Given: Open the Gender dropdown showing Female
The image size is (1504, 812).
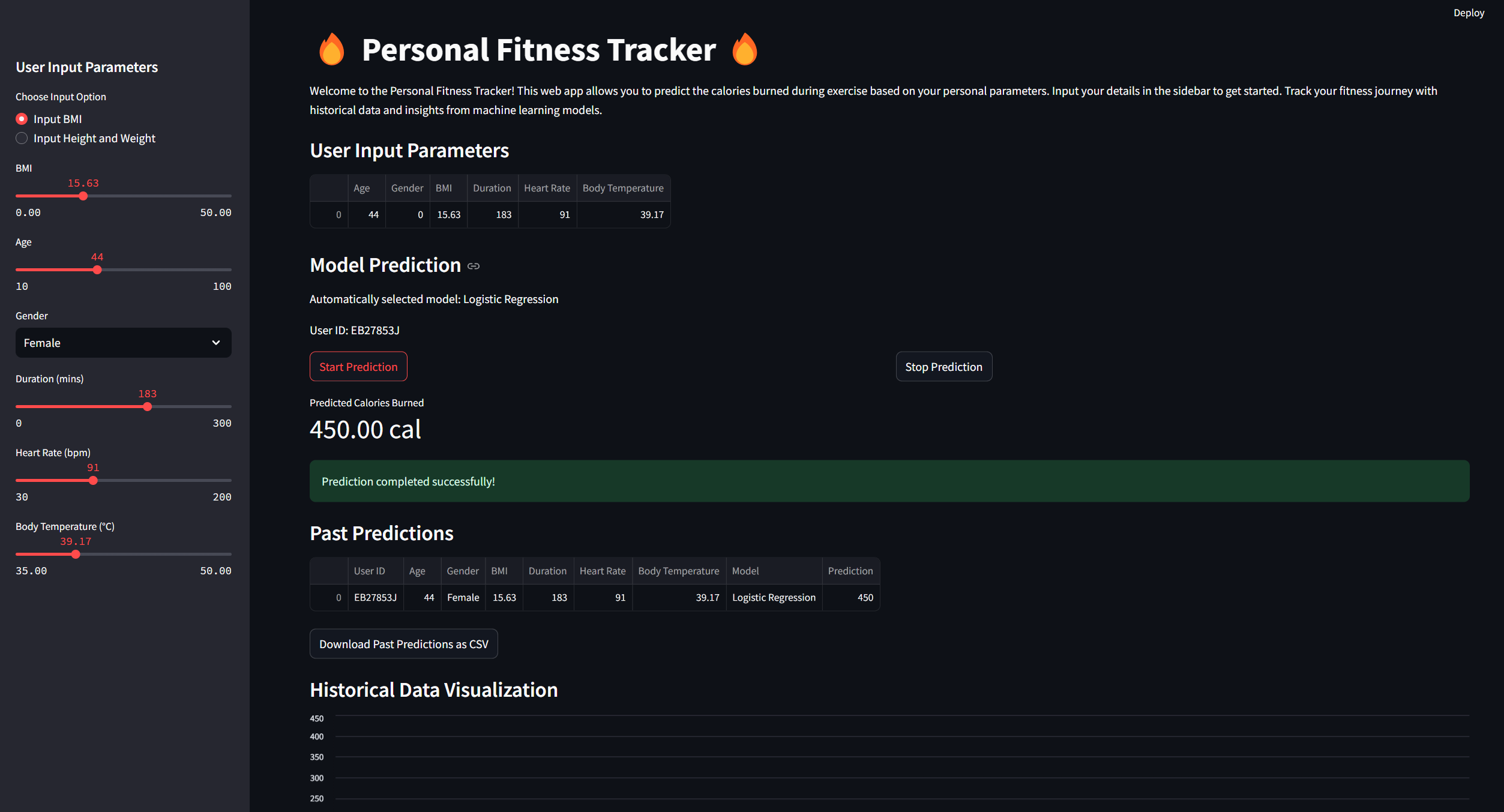Looking at the screenshot, I should coord(123,343).
